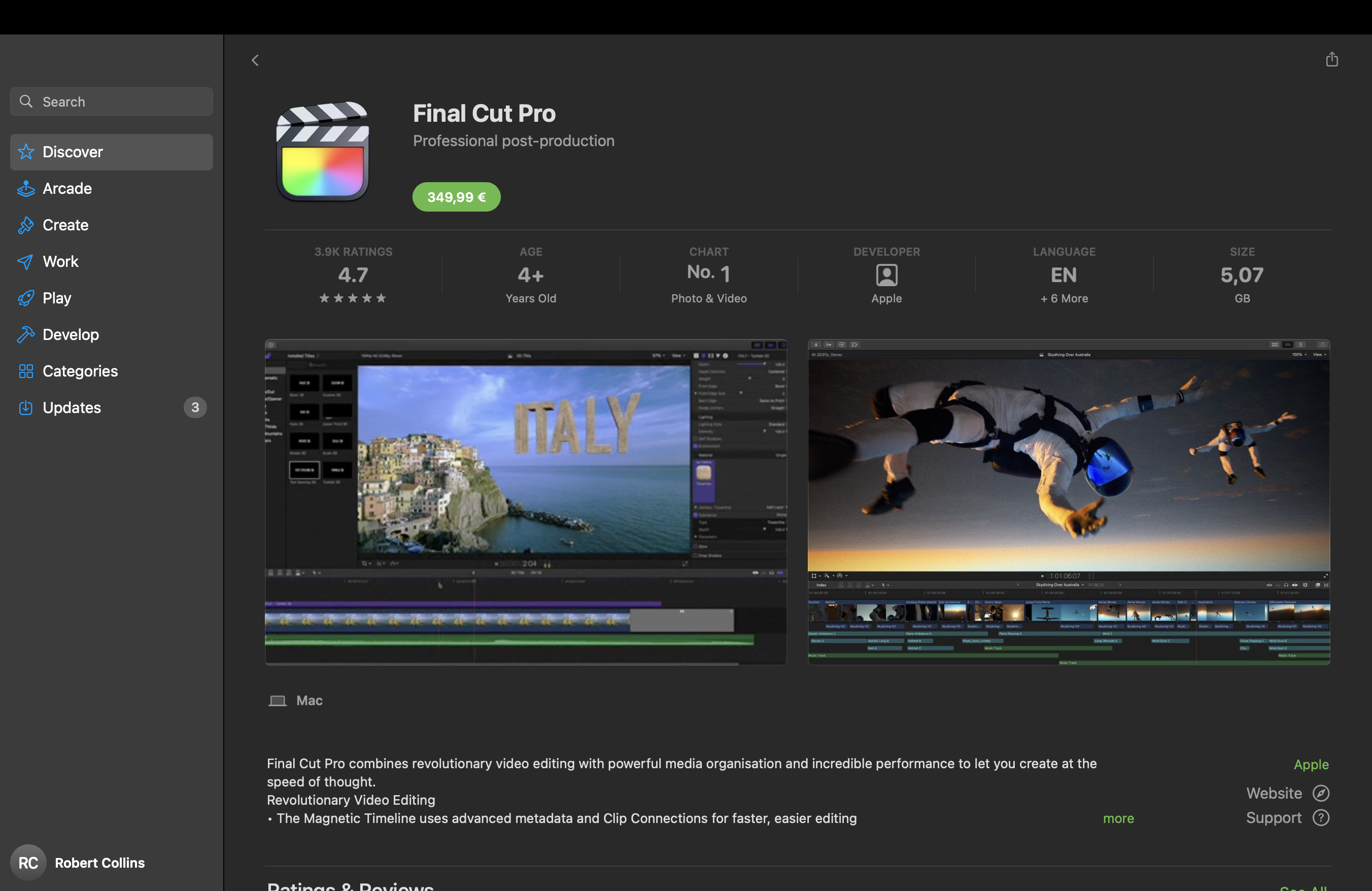Click the 349,99 € purchase button
The image size is (1372, 891).
point(456,196)
